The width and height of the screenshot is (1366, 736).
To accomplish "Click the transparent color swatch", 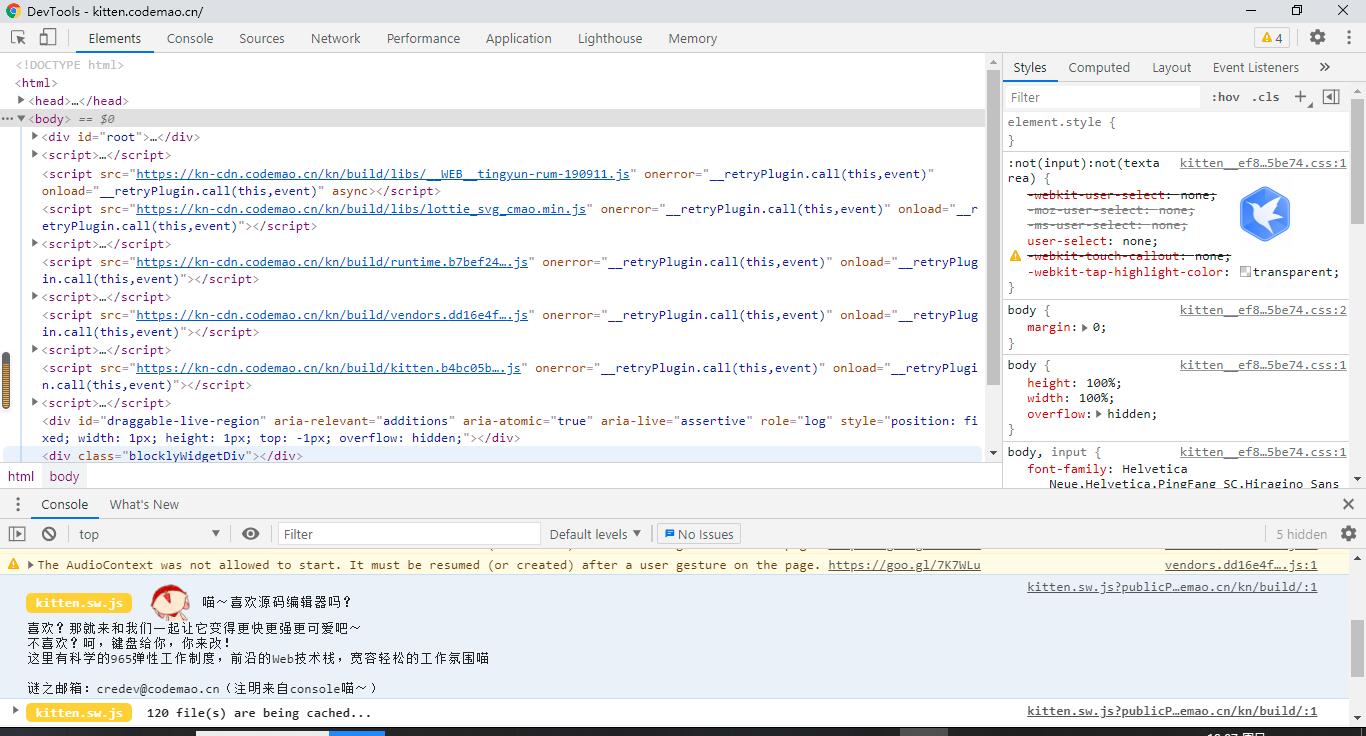I will click(x=1245, y=272).
